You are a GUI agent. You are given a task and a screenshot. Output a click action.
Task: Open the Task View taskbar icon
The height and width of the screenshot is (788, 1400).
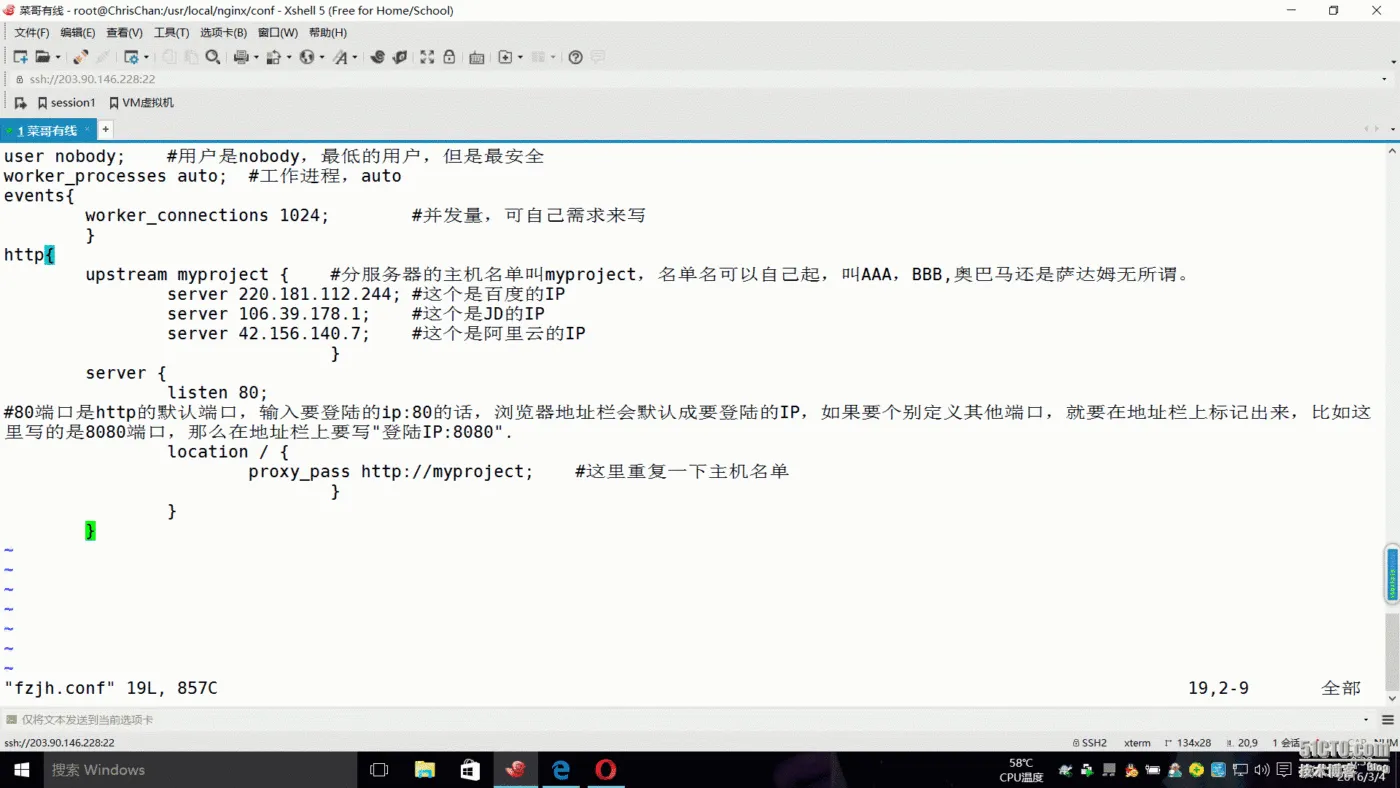coord(379,770)
